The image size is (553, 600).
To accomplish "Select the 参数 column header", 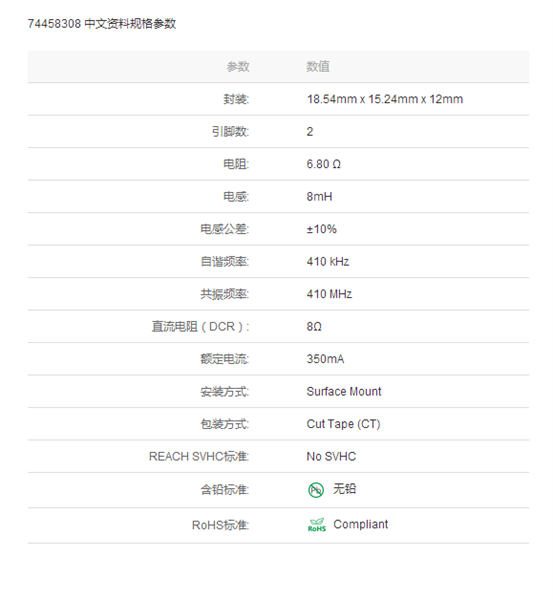I will 238,67.
